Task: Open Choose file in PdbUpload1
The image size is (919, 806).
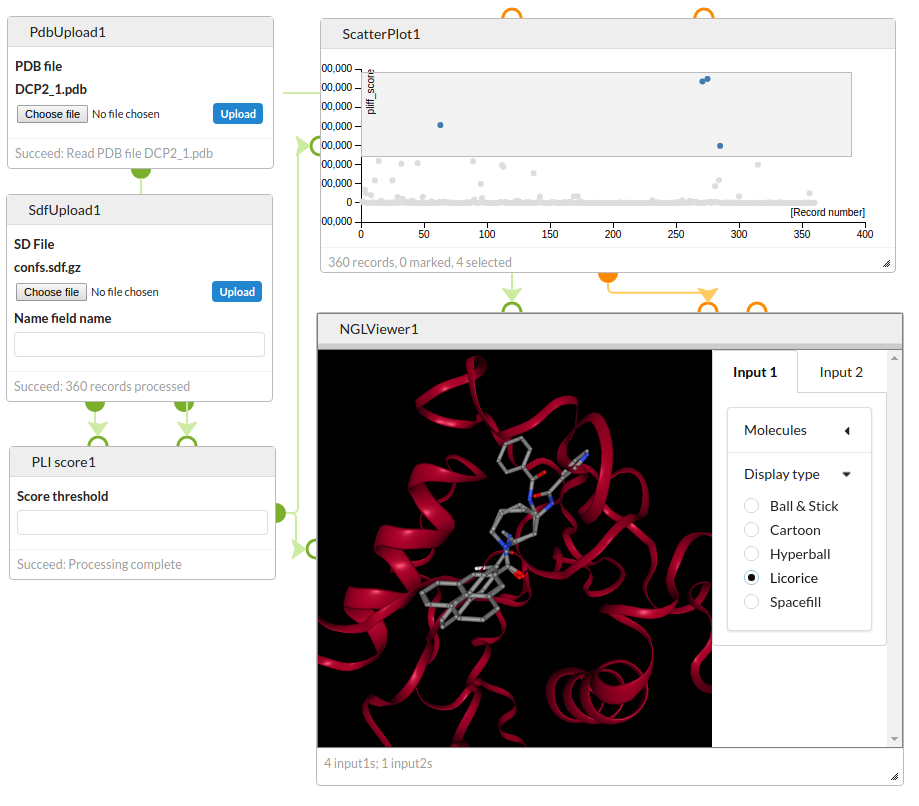Action: (52, 114)
